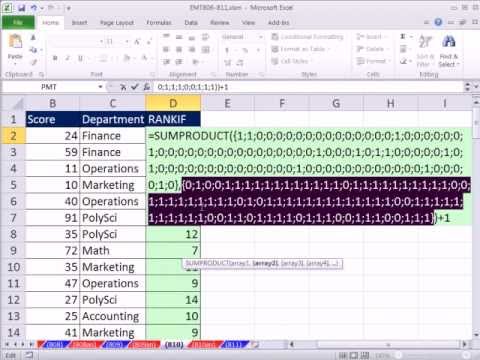Click the Clear eraser icon
480x360 pixels.
403,61
